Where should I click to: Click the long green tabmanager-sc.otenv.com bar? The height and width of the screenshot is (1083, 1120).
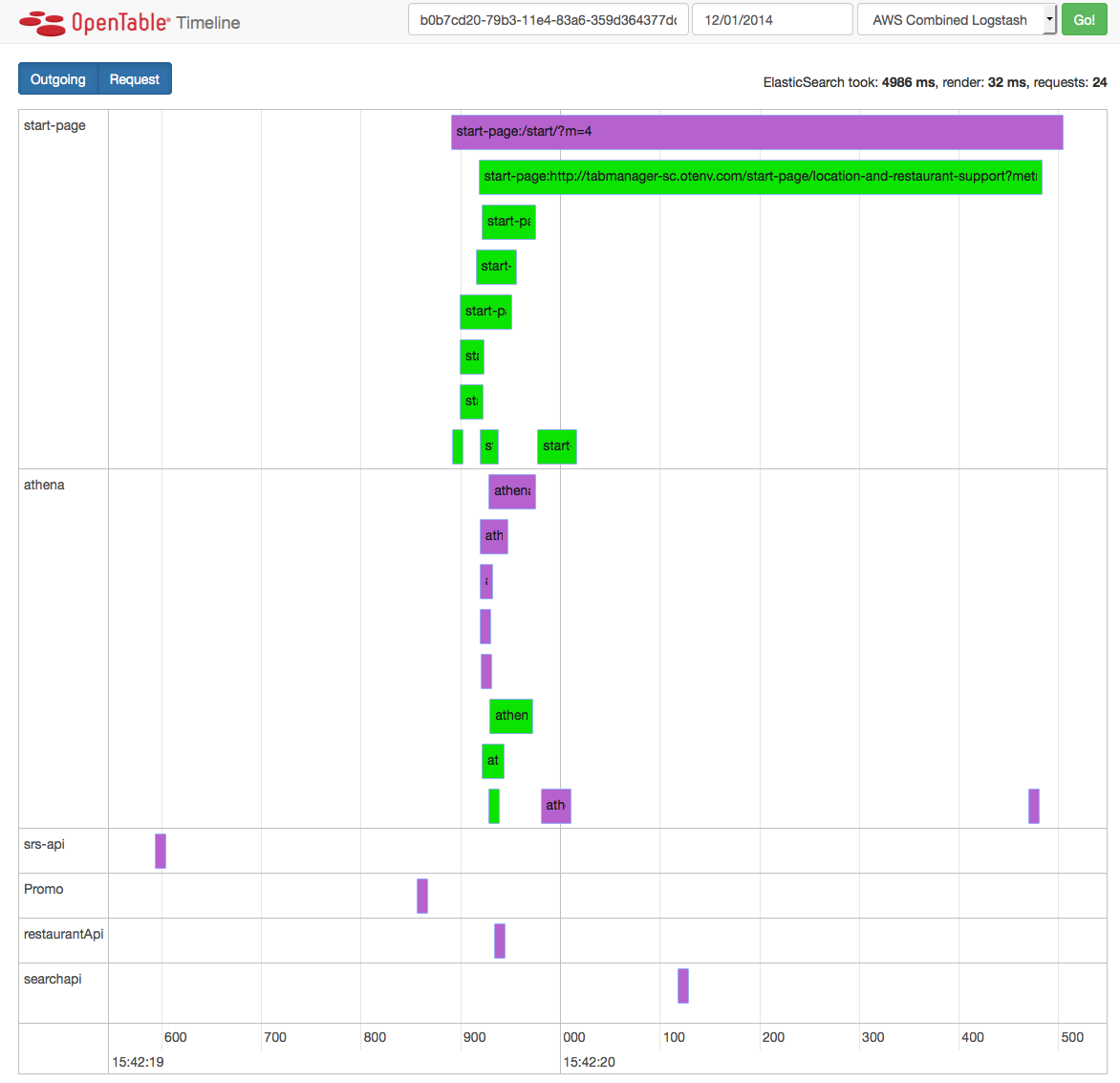[760, 177]
